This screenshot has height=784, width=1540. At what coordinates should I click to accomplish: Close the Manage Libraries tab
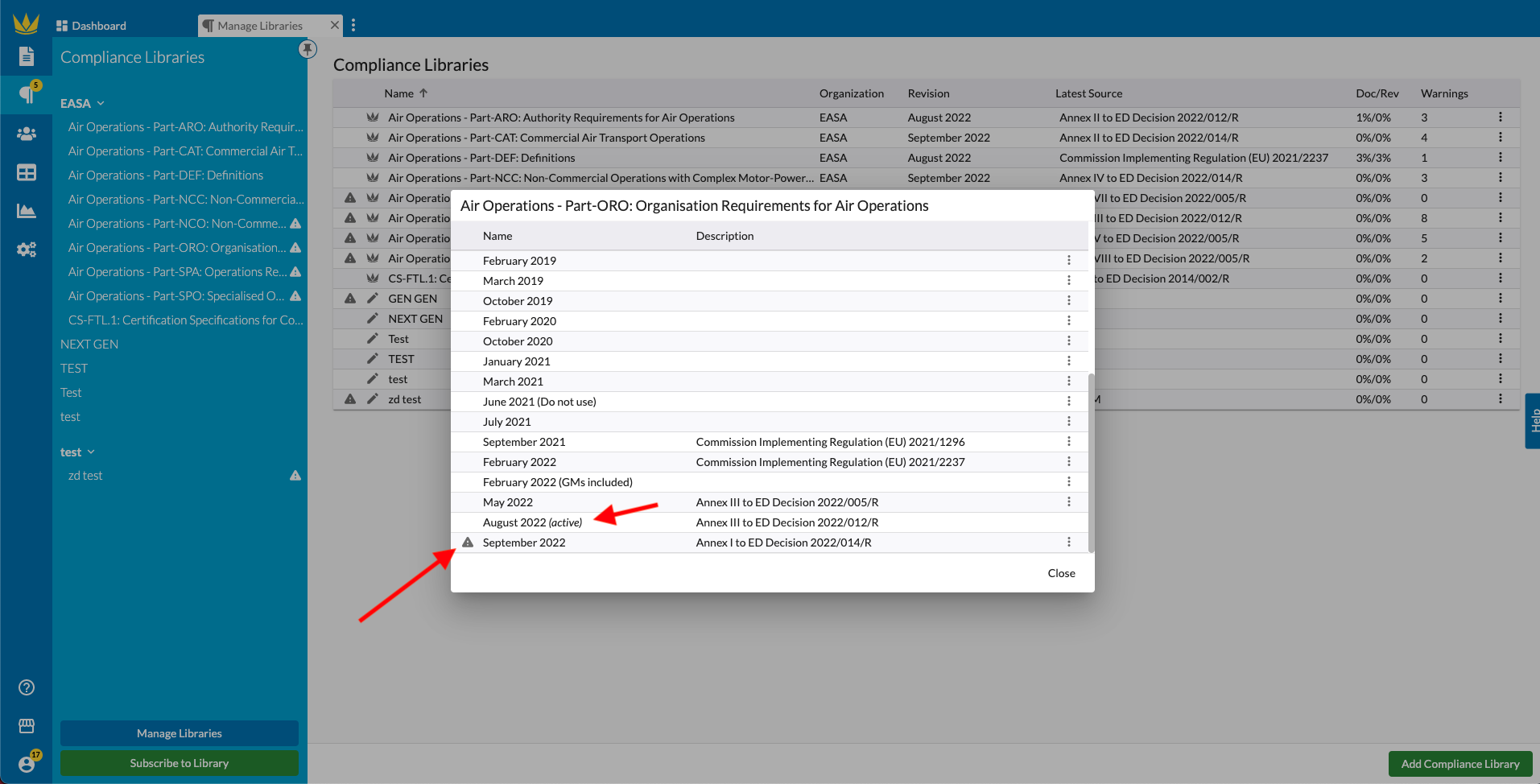[x=335, y=25]
